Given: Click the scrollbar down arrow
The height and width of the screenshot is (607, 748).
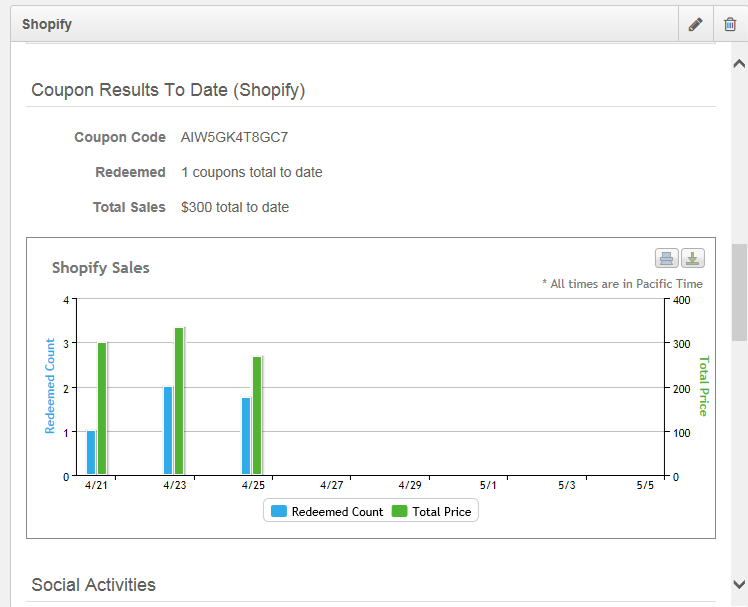Looking at the screenshot, I should 739,584.
